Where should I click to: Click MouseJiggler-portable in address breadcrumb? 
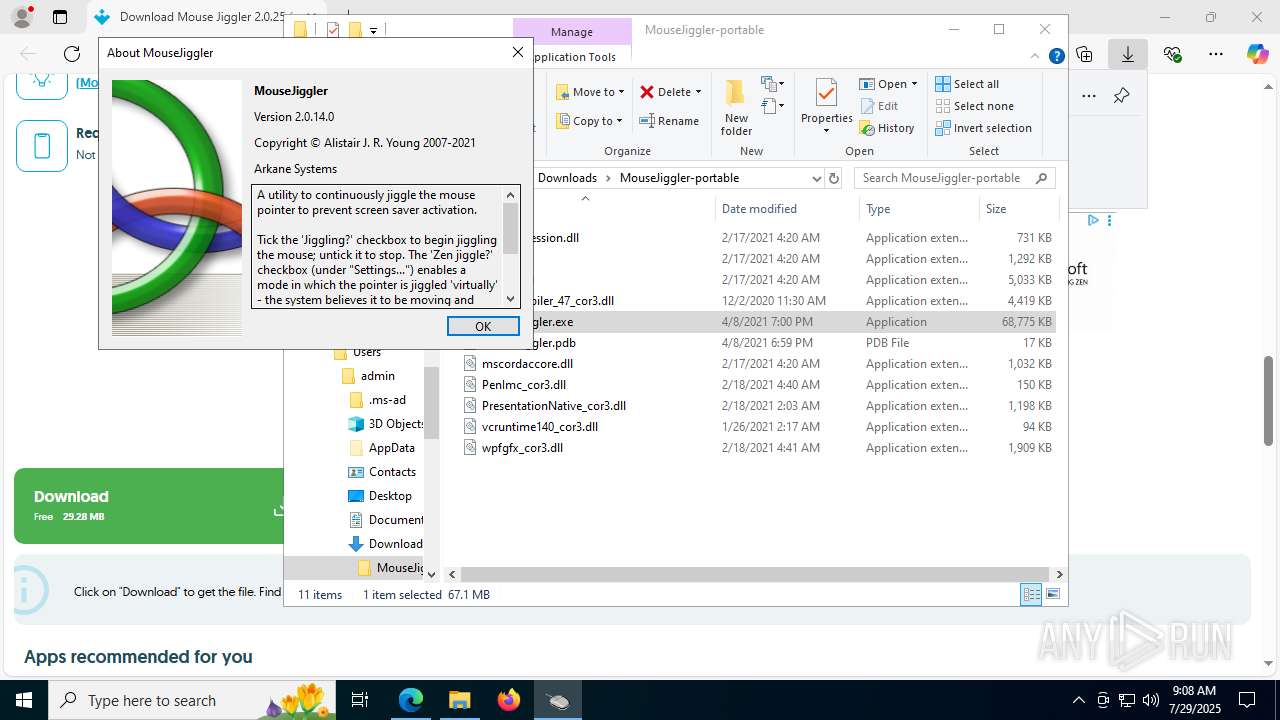pyautogui.click(x=679, y=178)
